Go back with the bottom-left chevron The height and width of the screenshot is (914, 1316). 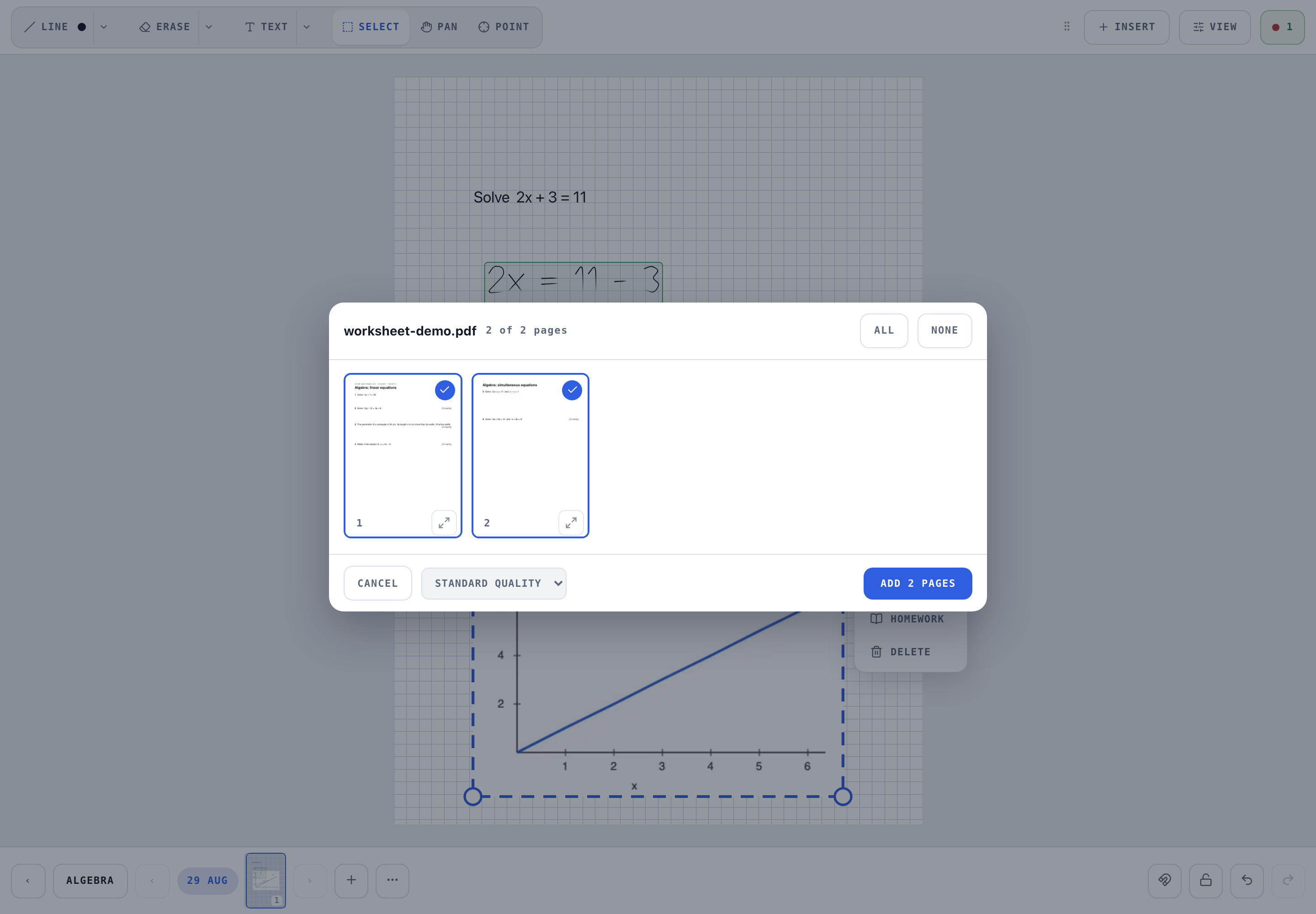[28, 881]
